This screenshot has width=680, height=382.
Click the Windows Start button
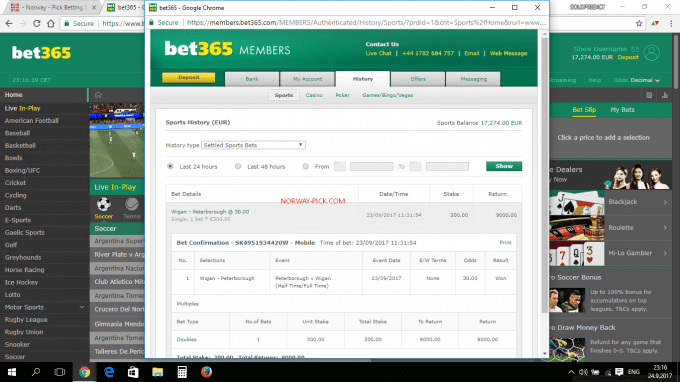(12, 372)
